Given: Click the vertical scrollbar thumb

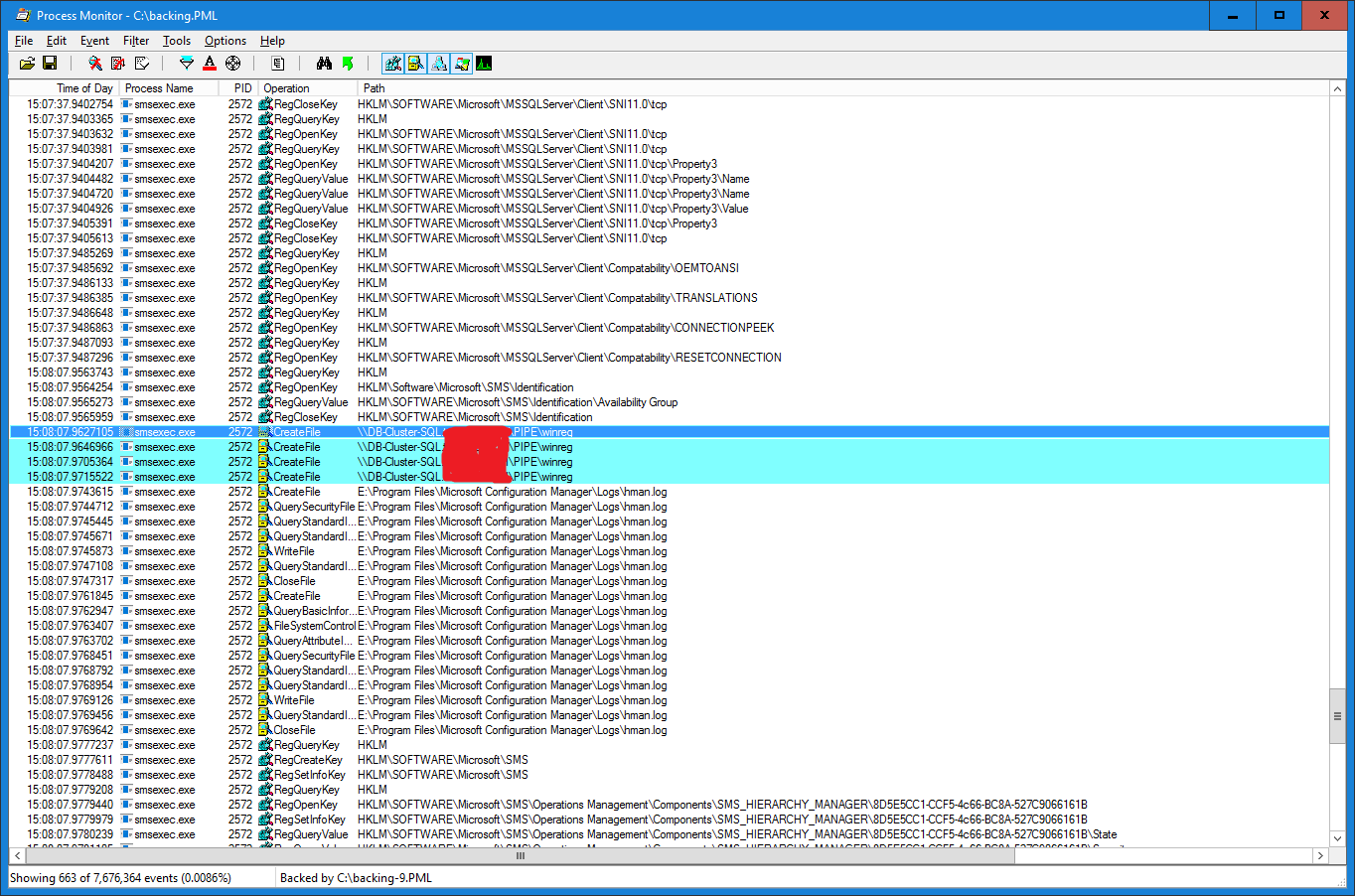Looking at the screenshot, I should 1337,715.
